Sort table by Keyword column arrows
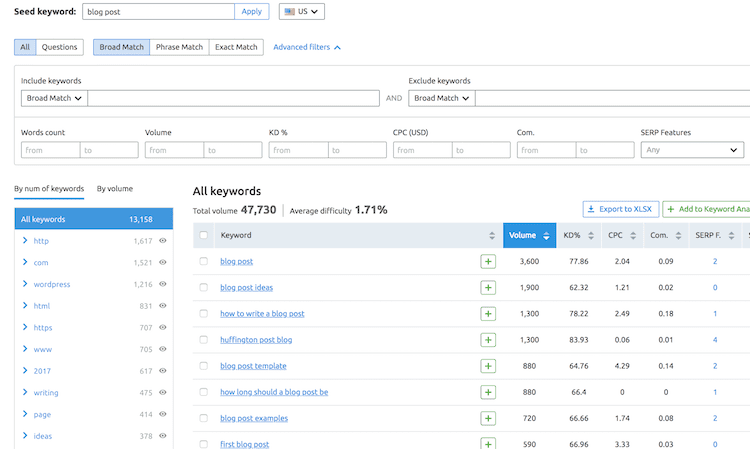Image resolution: width=750 pixels, height=449 pixels. coord(492,235)
